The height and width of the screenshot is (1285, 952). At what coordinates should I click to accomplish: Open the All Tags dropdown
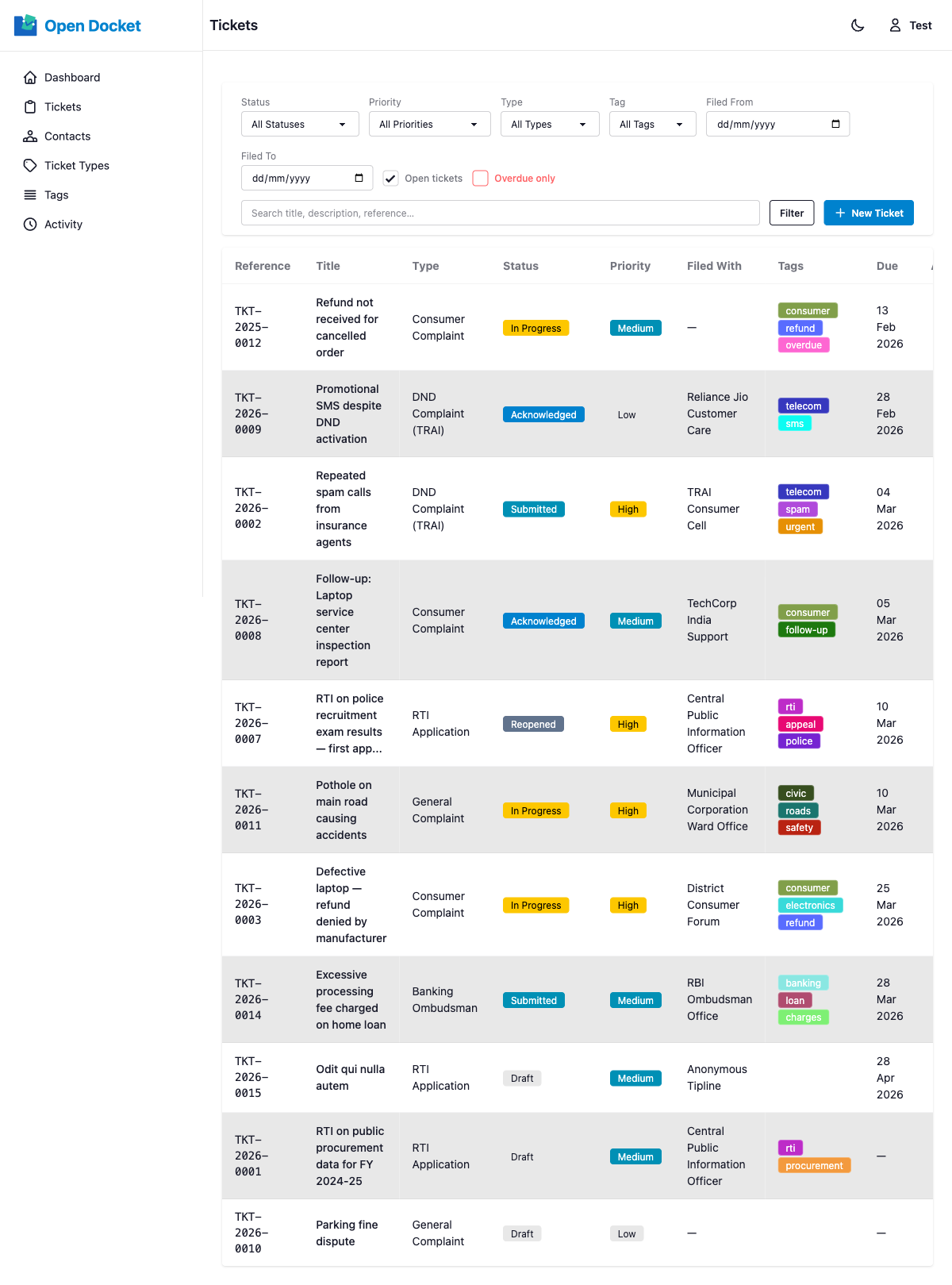tap(651, 125)
